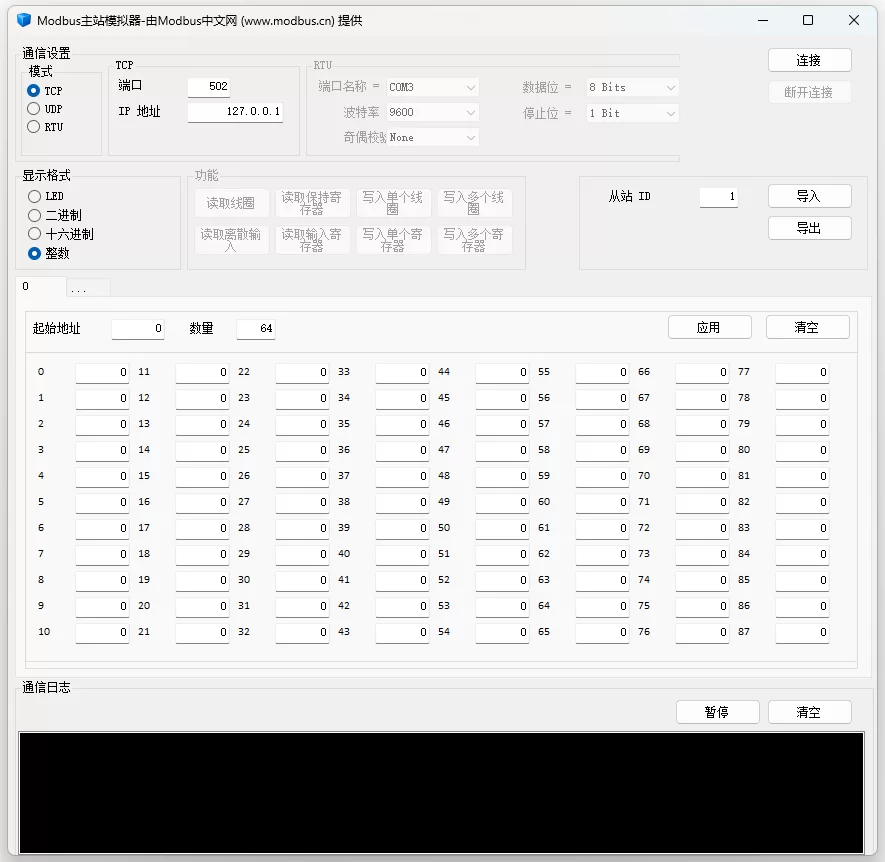
Task: Switch to the 0 tab
Action: pyautogui.click(x=27, y=287)
